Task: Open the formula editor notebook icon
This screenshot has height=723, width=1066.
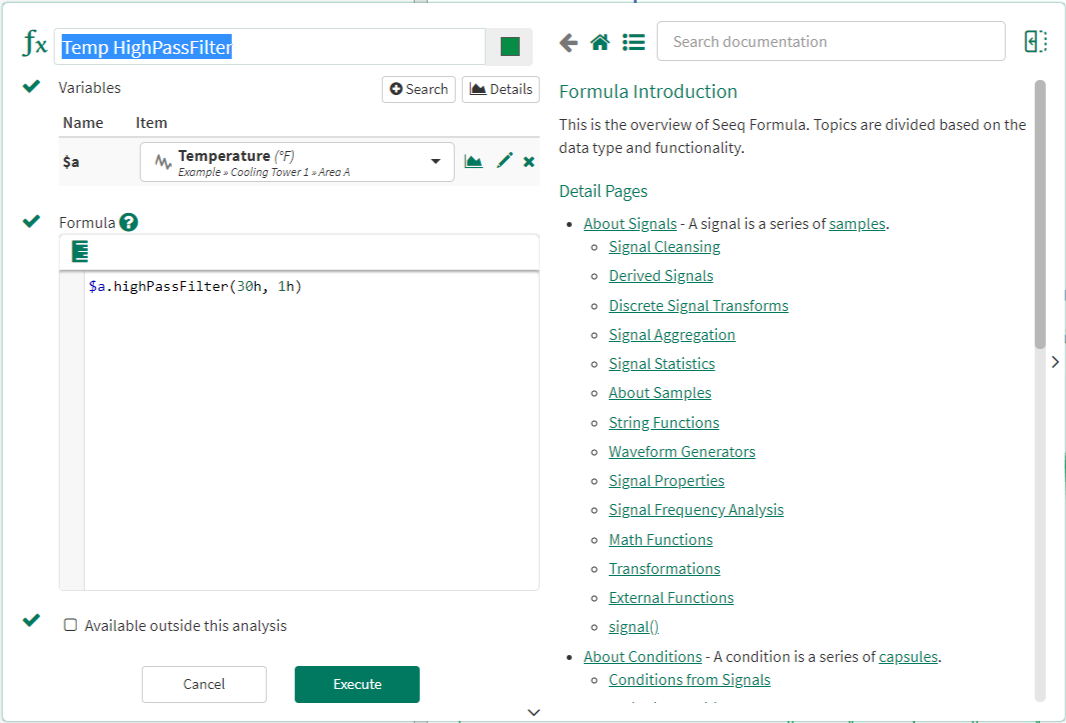Action: coord(80,252)
